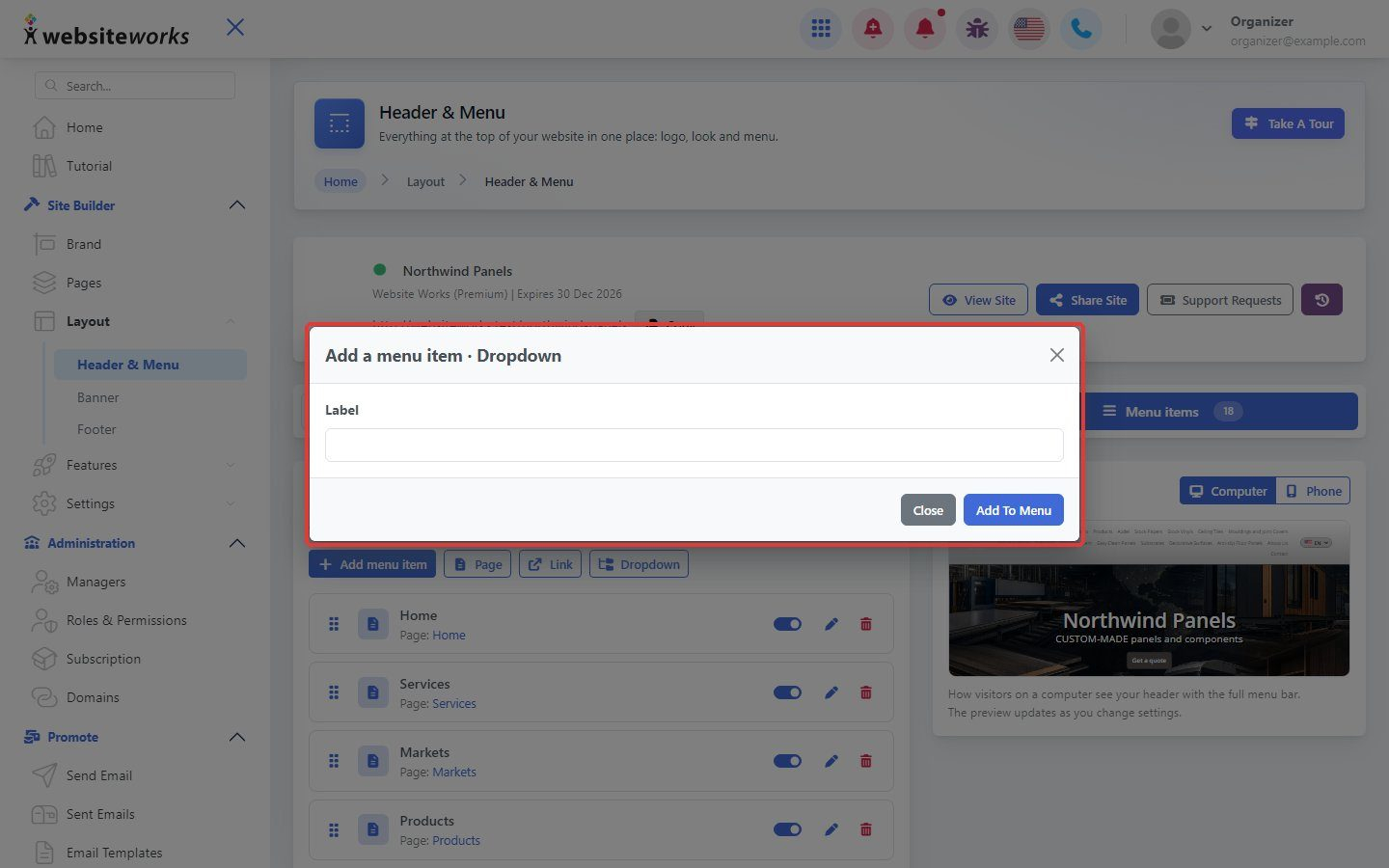The height and width of the screenshot is (868, 1389).
Task: Click the Home breadcrumb link
Action: 340,181
